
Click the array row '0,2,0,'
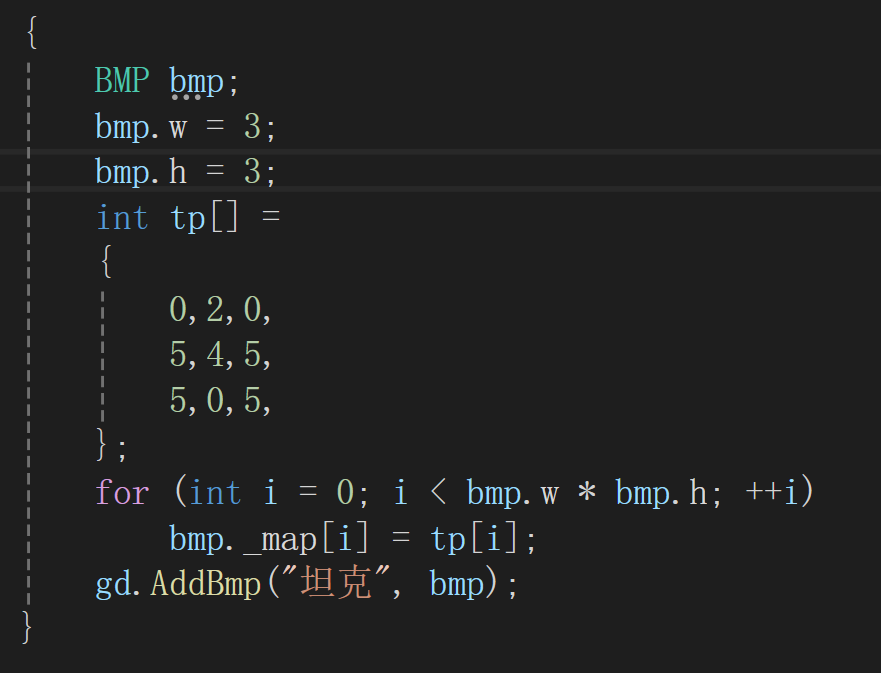pos(220,310)
